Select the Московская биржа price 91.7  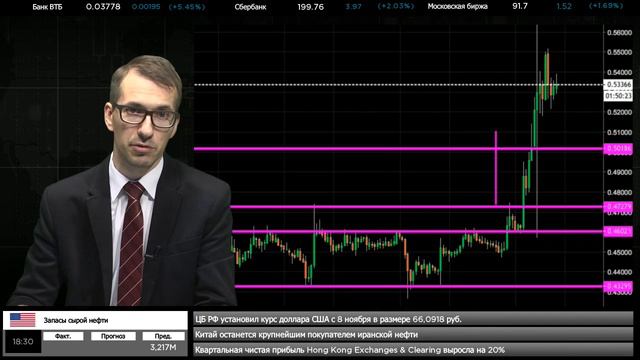click(520, 6)
